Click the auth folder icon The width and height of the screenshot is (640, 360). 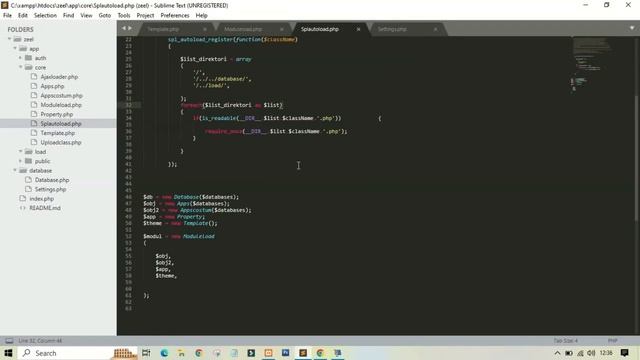click(x=28, y=58)
